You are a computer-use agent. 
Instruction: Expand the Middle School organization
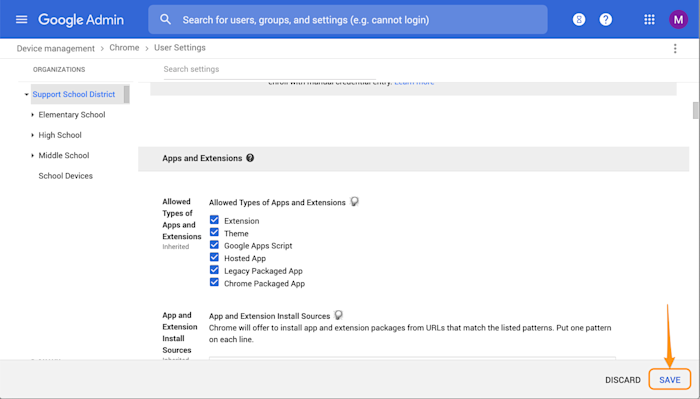(32, 155)
